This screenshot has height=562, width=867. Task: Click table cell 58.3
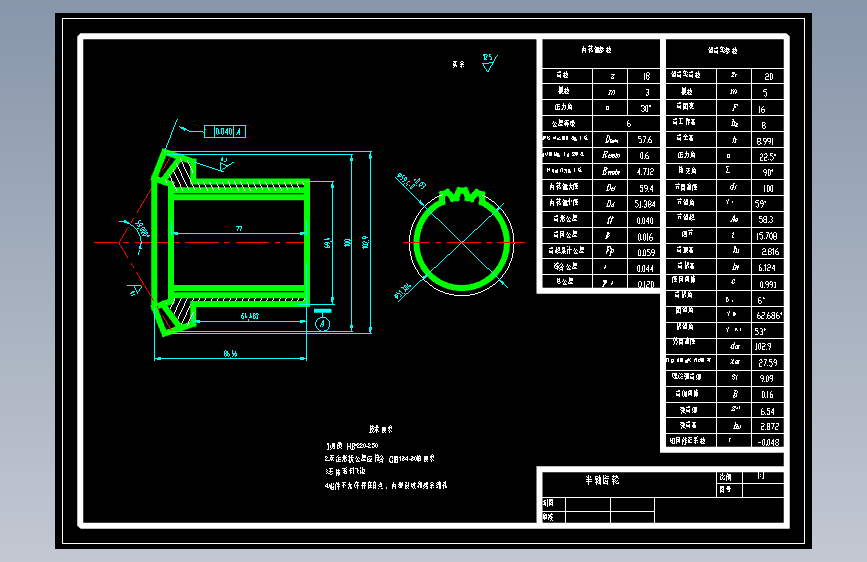click(x=766, y=220)
